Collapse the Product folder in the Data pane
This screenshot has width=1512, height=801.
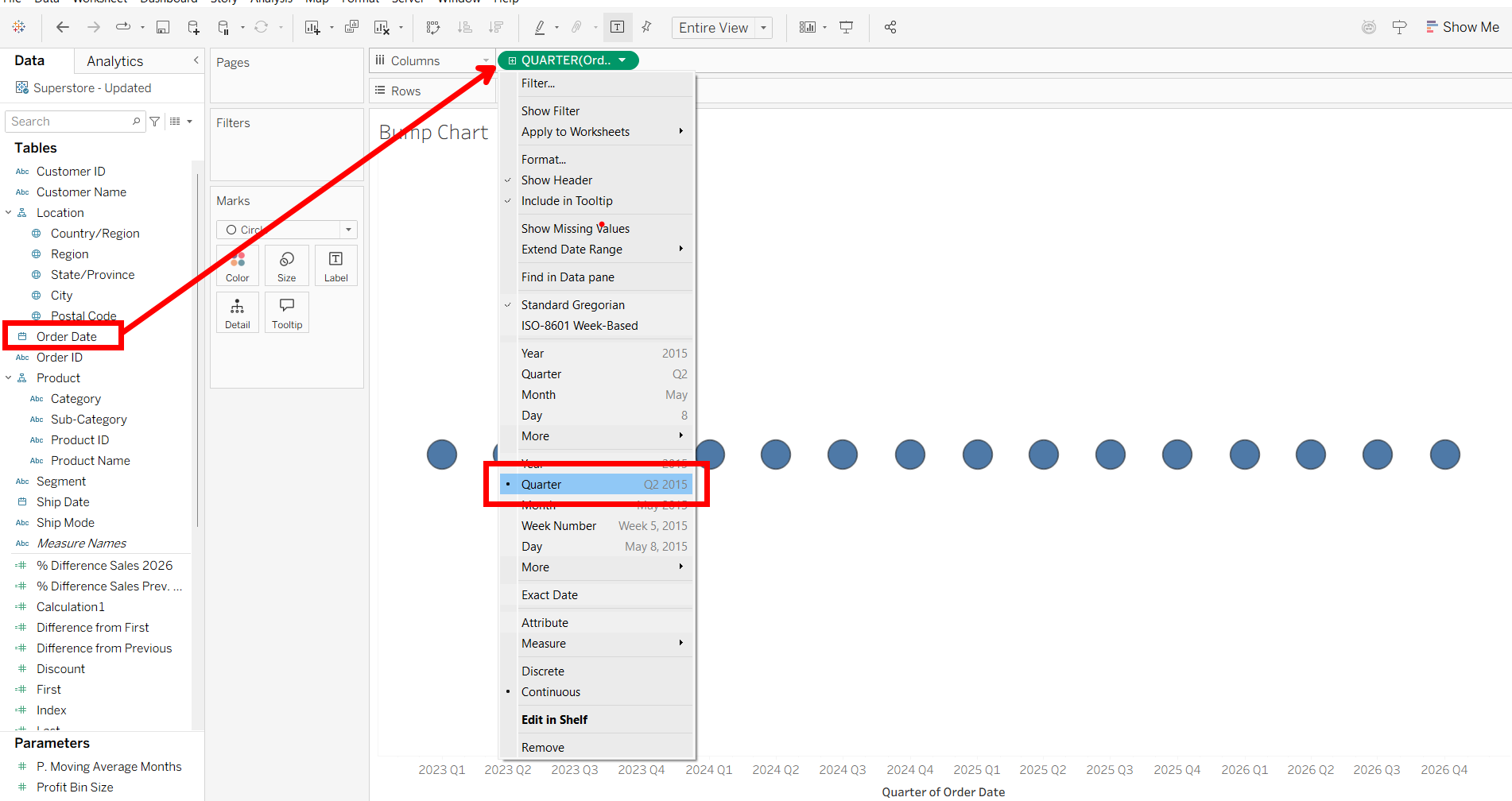pos(9,378)
